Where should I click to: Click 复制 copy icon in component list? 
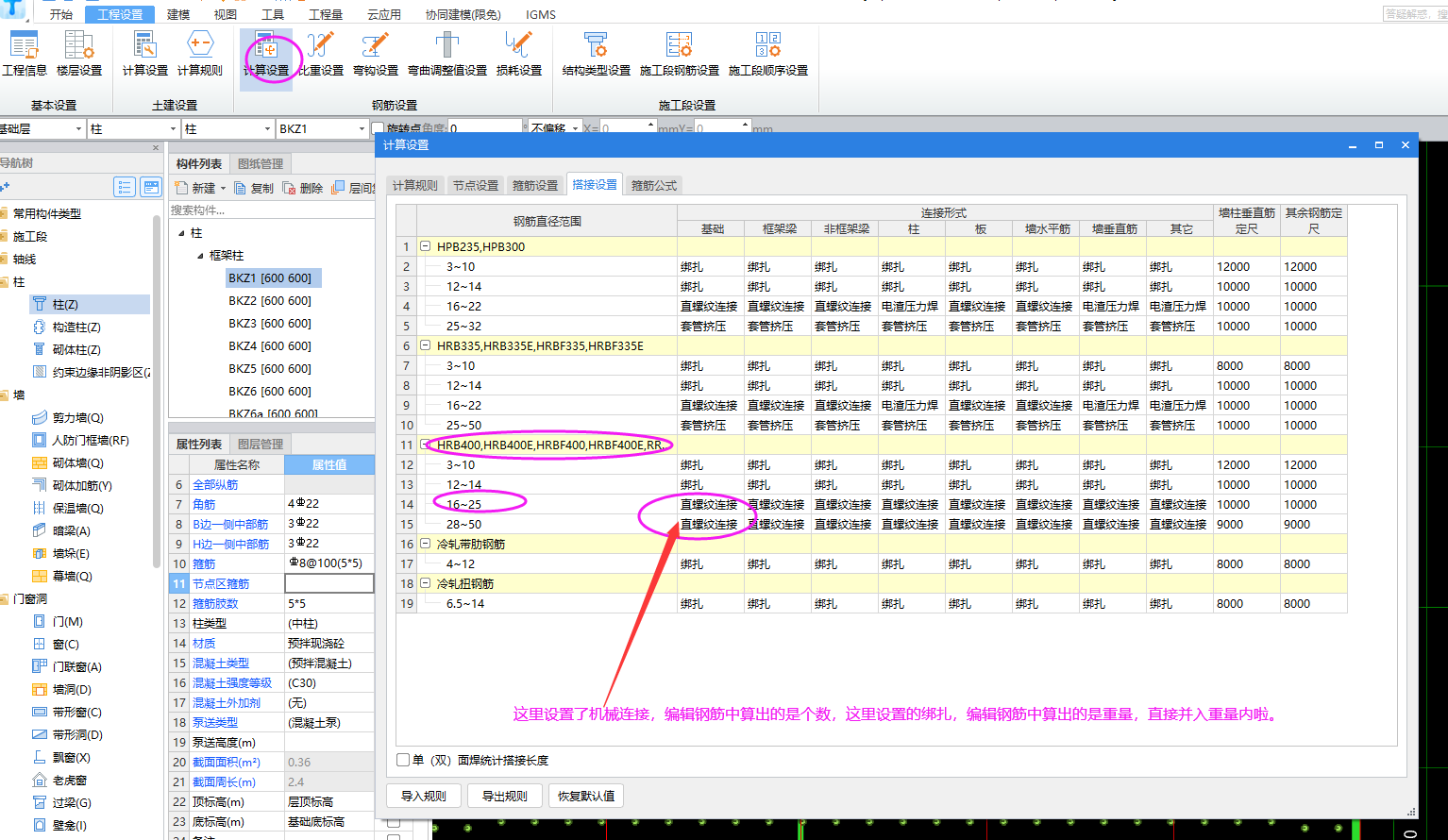coord(241,188)
